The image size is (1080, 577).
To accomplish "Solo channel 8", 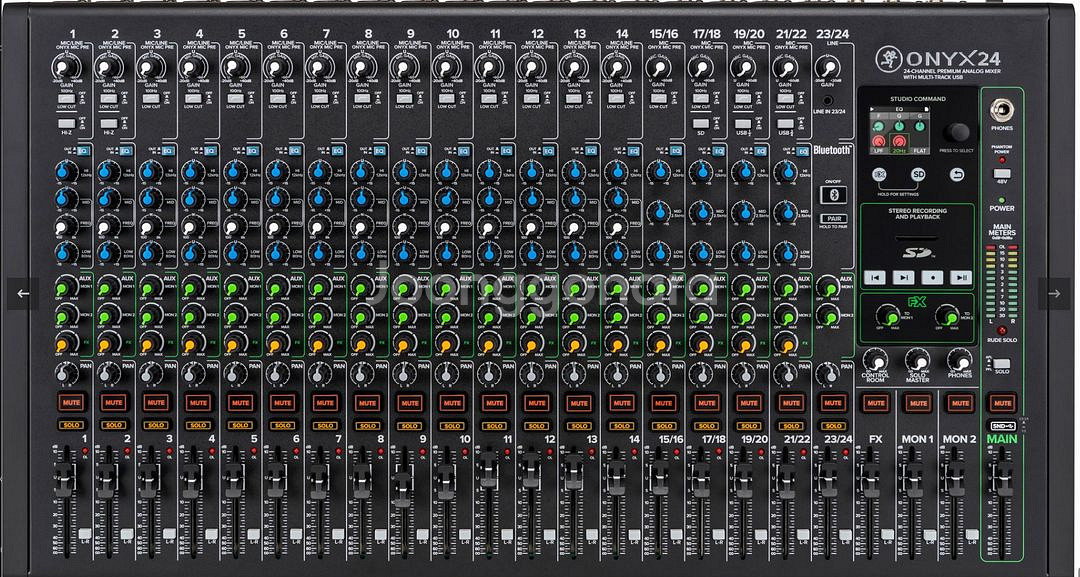I will [367, 425].
